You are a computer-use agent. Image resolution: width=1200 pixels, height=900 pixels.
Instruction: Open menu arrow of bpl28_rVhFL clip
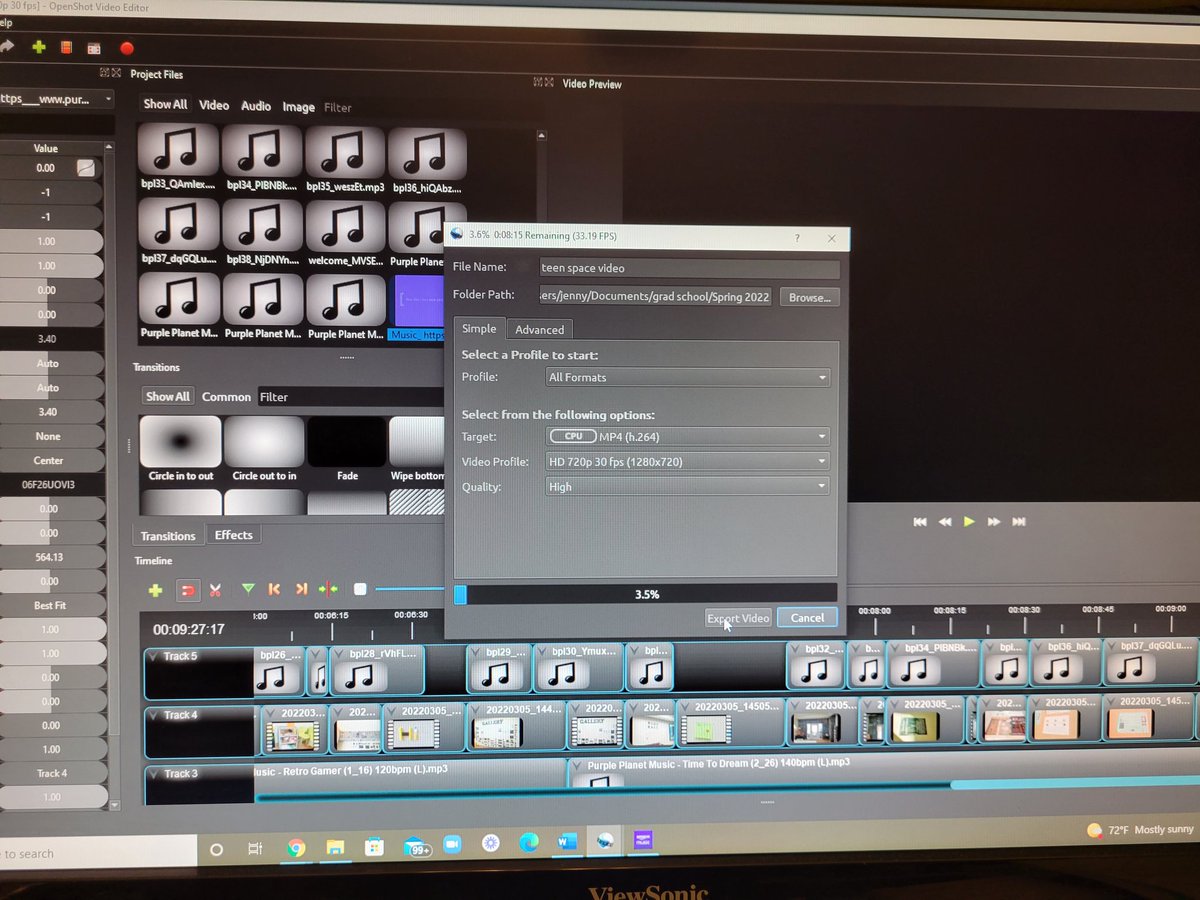(x=340, y=654)
